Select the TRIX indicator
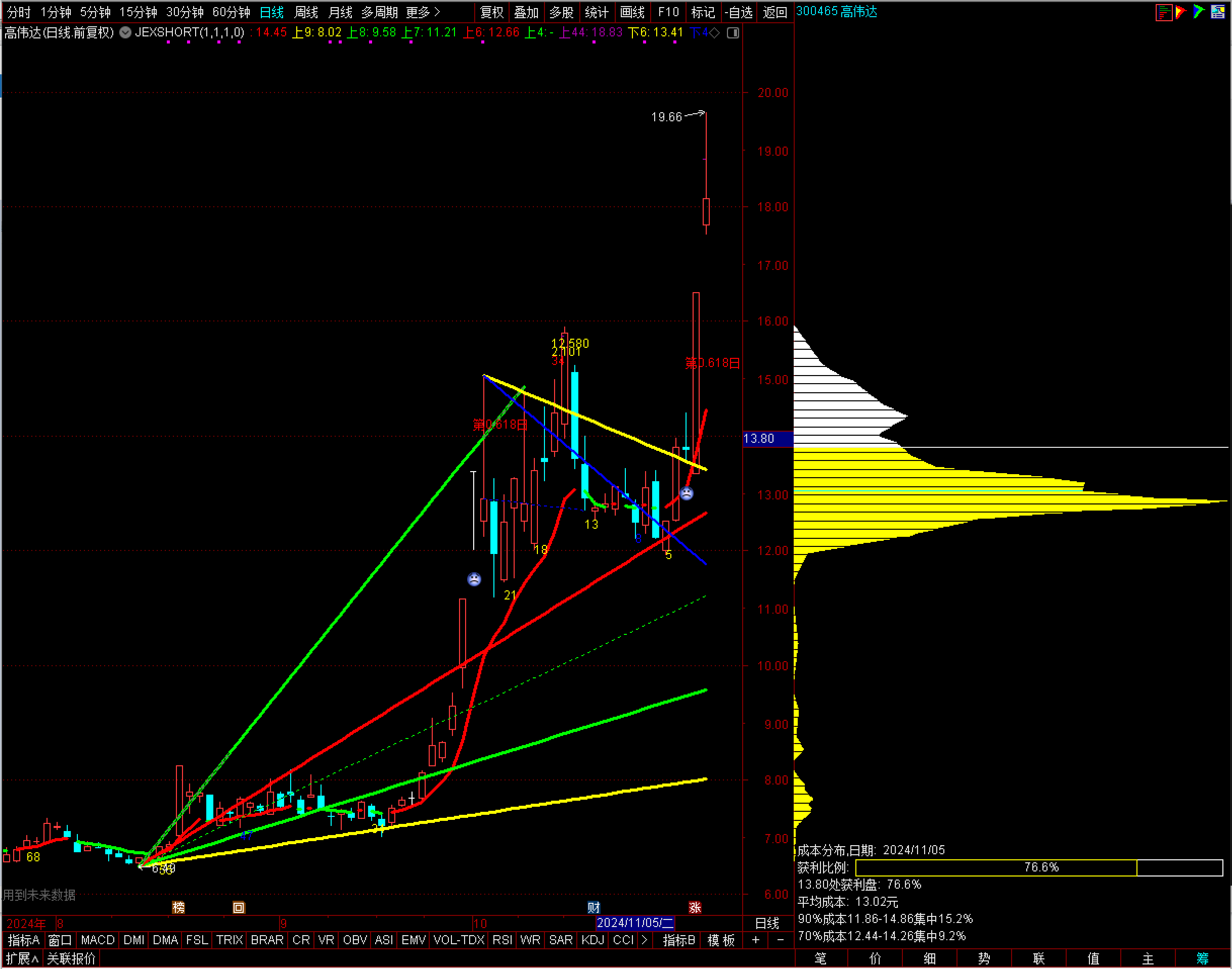The image size is (1232, 969). (x=229, y=940)
